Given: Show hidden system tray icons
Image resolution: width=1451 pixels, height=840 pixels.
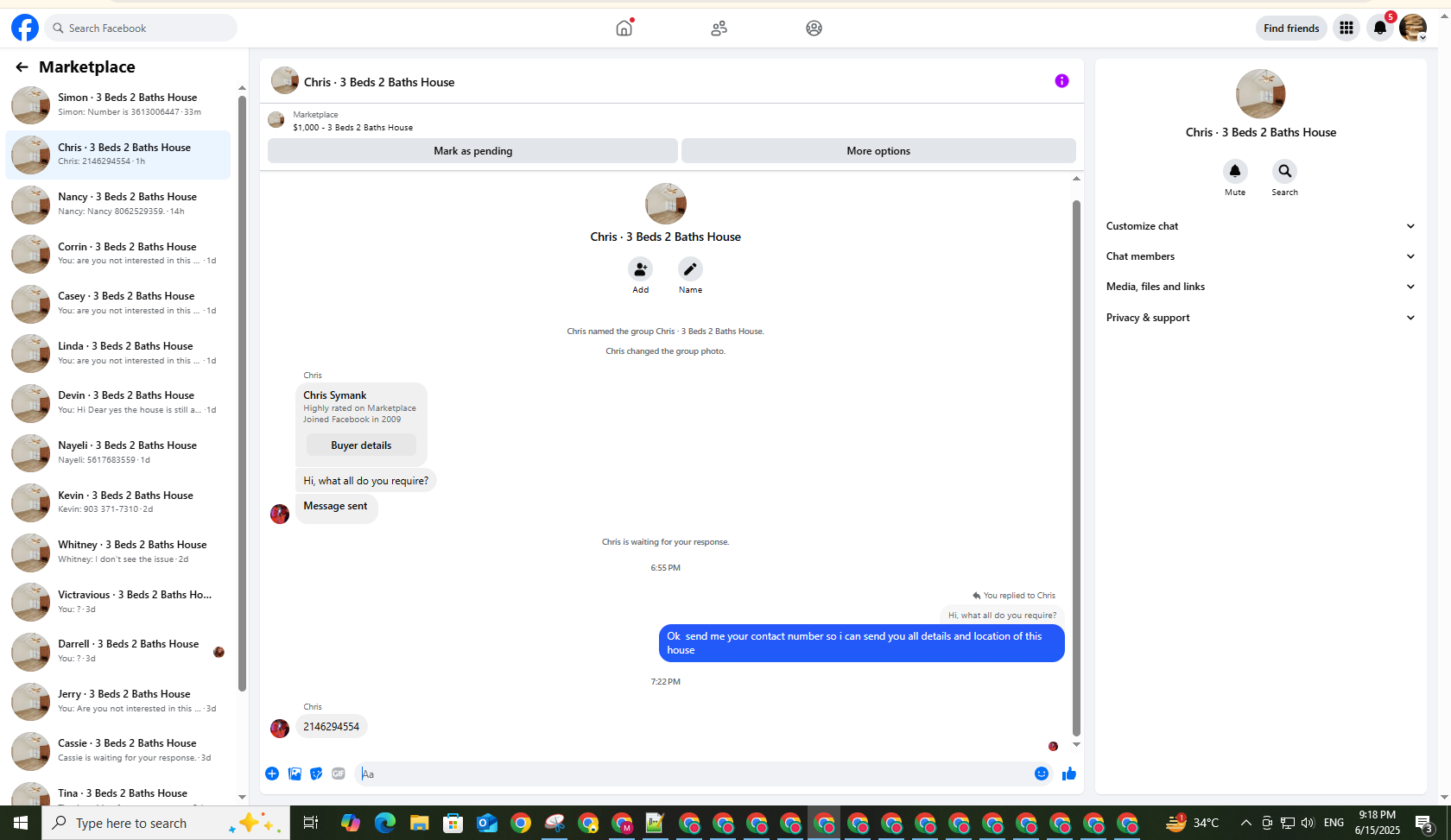Looking at the screenshot, I should 1245,823.
